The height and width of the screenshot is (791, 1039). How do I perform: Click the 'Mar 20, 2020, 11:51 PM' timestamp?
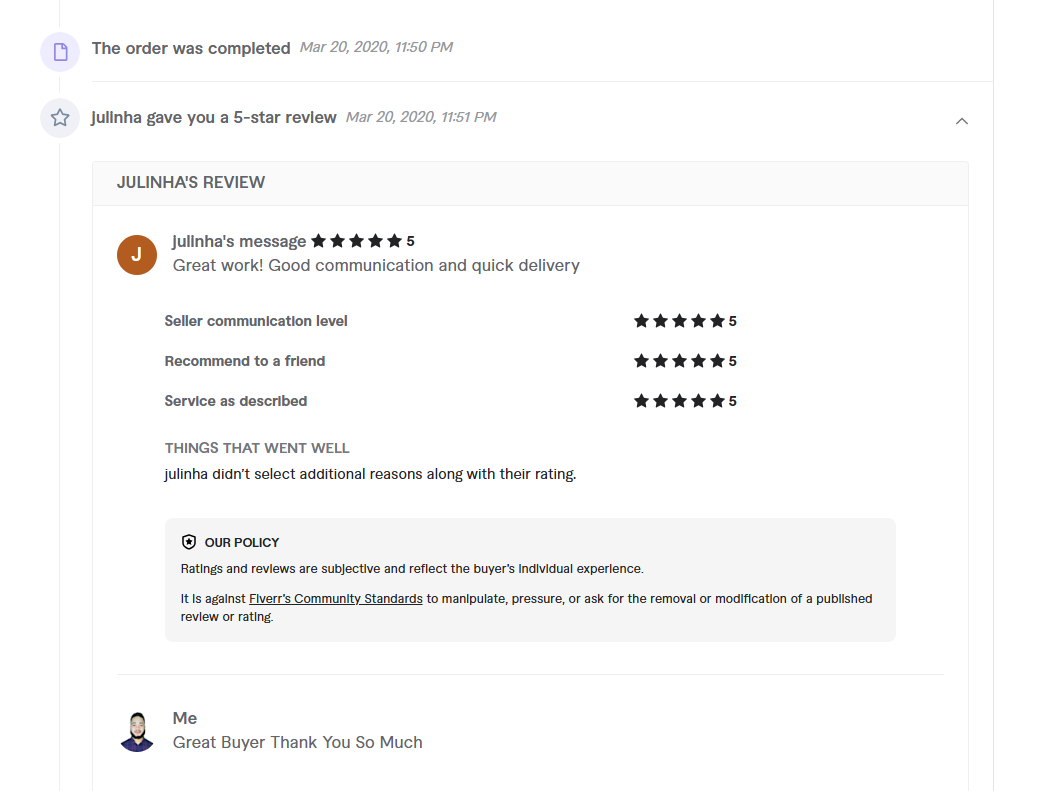click(x=421, y=117)
